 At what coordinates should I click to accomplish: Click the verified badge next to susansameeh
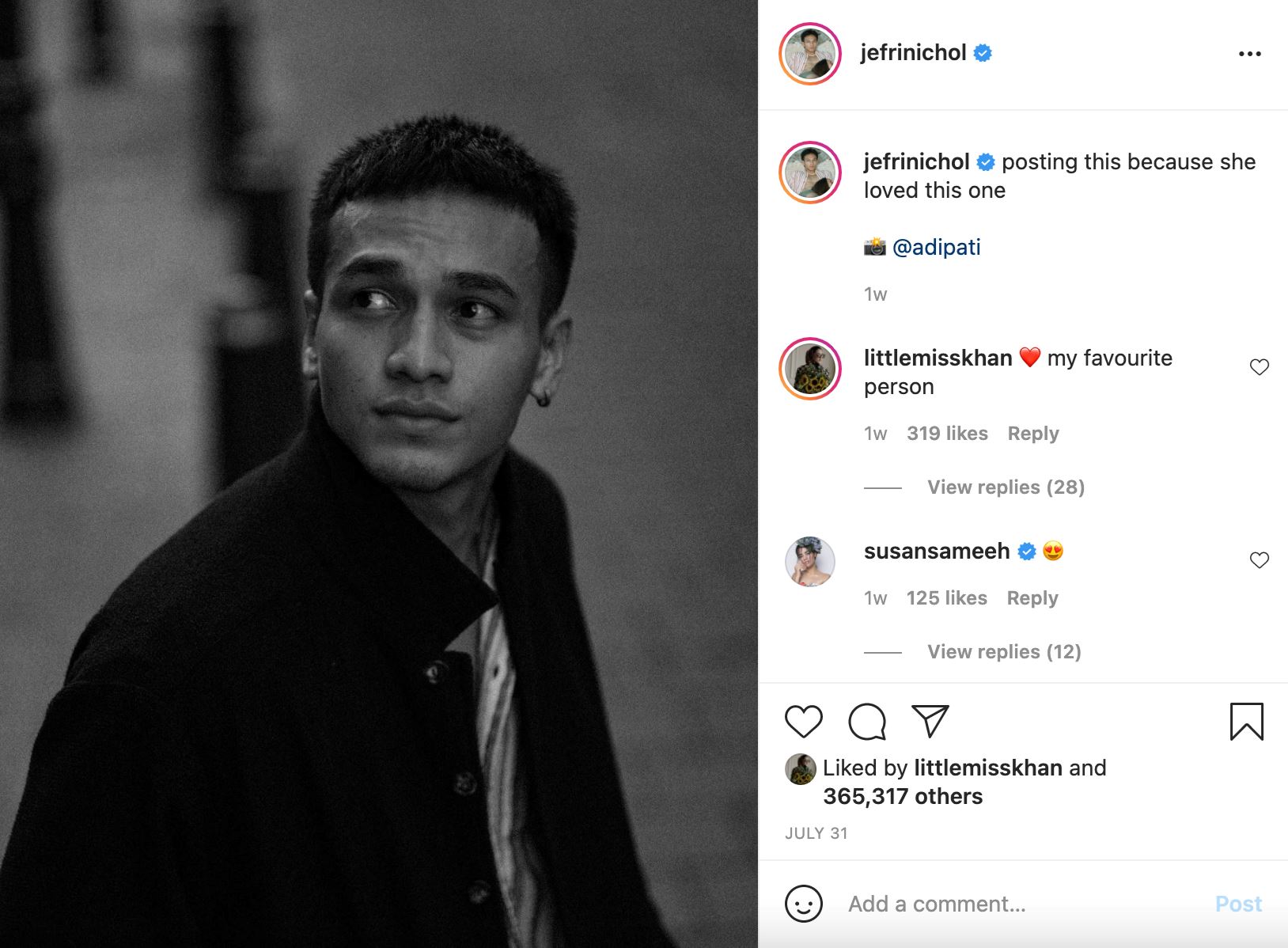1026,550
